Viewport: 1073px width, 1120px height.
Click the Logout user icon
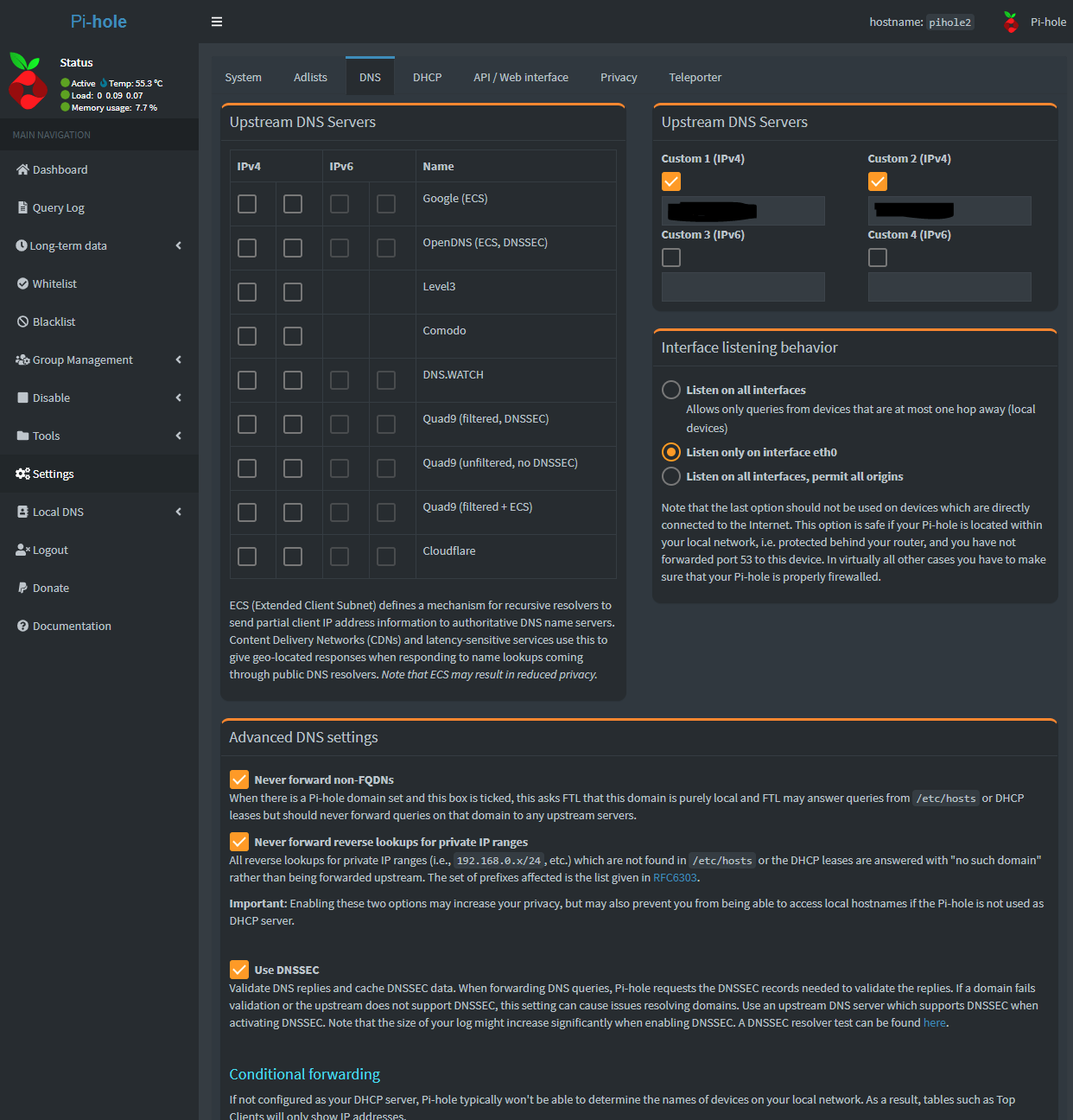22,550
